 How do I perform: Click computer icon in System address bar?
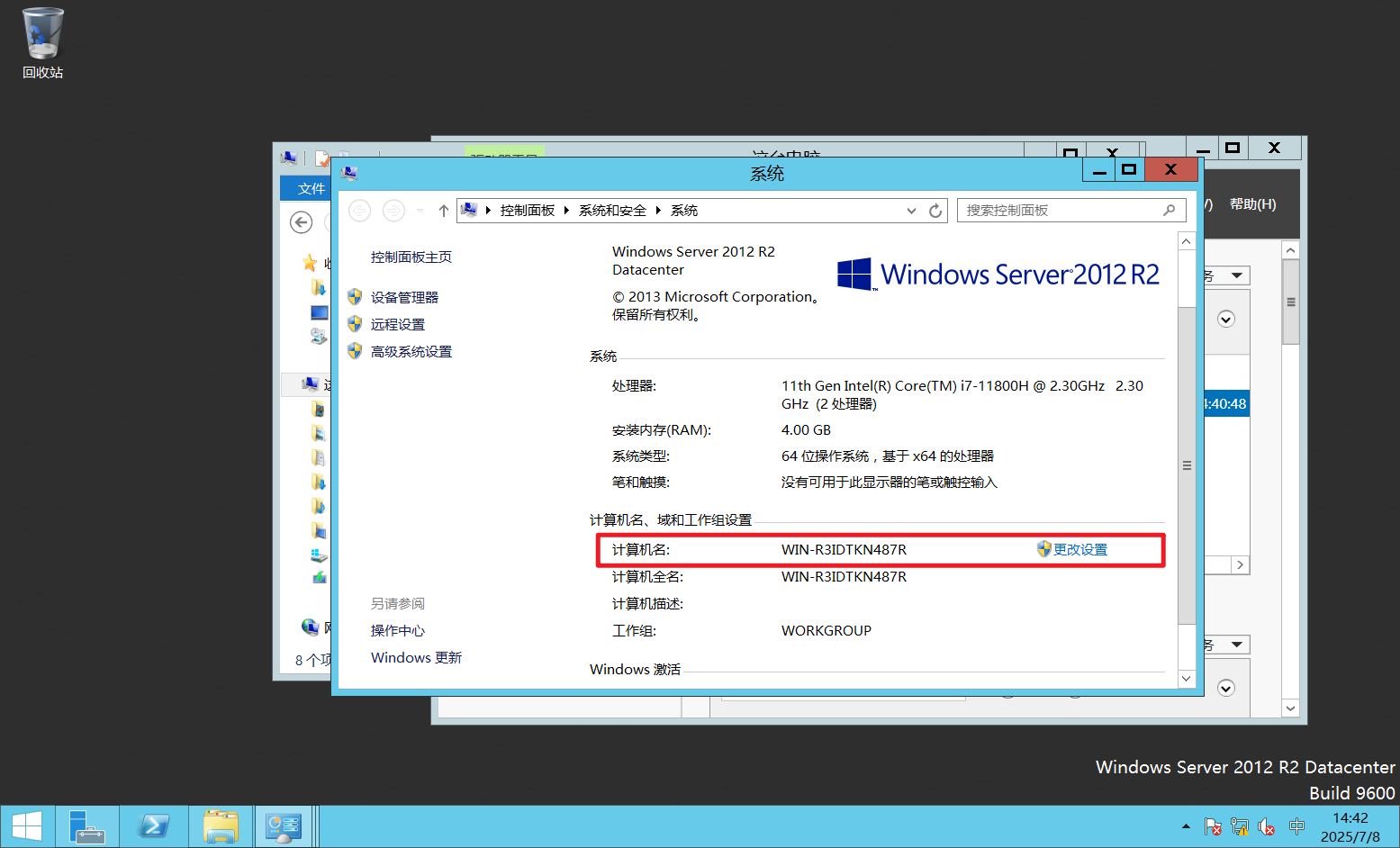[x=469, y=211]
